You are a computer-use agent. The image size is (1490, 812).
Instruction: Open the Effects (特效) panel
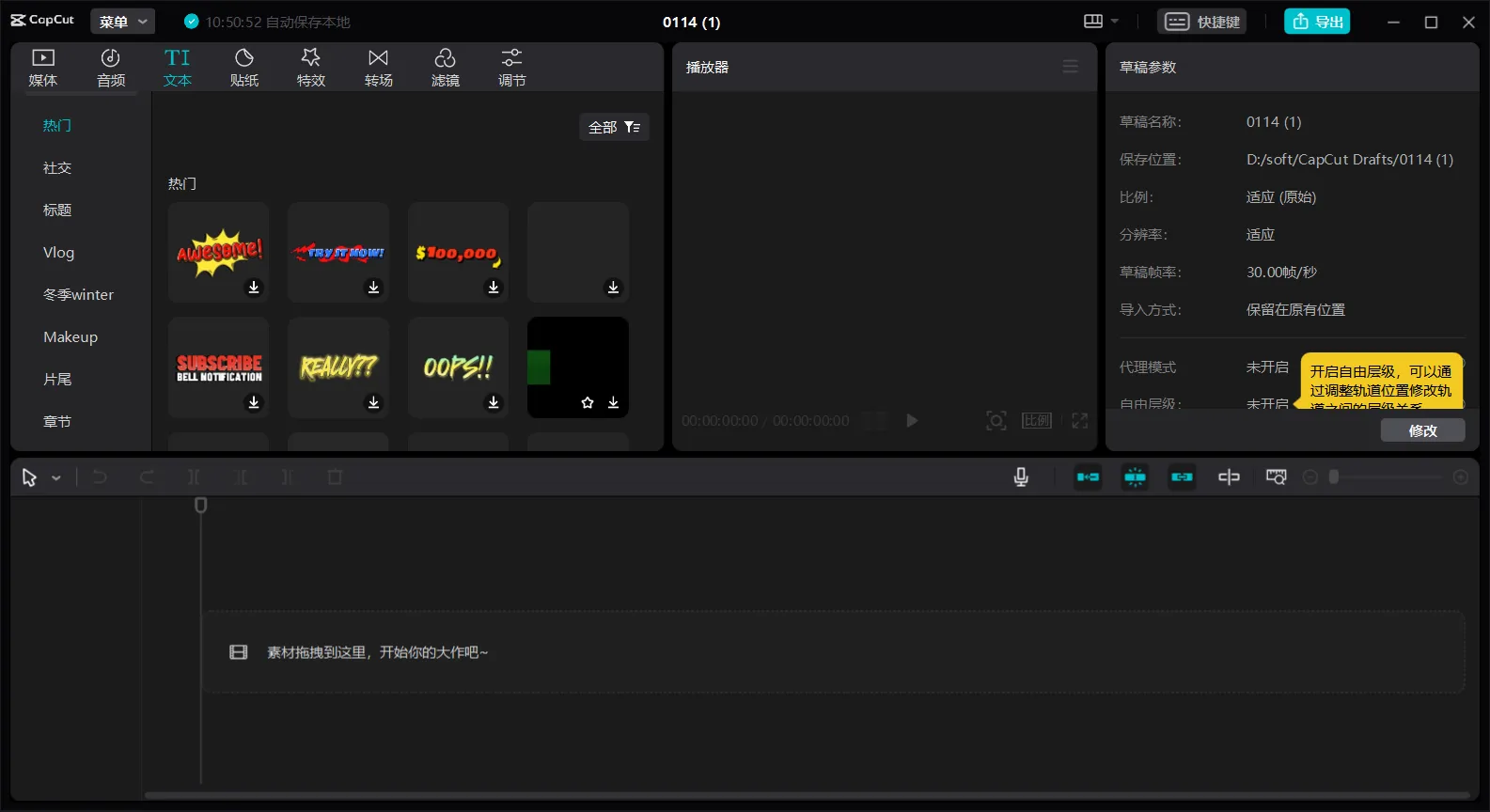[311, 68]
